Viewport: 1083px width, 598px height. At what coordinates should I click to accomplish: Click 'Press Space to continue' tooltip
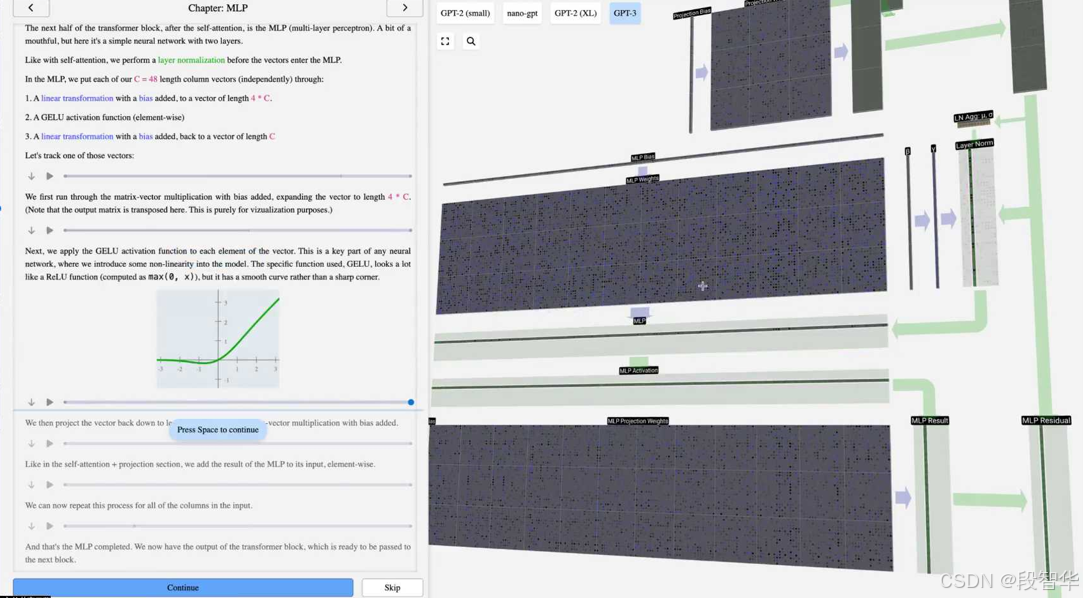218,430
